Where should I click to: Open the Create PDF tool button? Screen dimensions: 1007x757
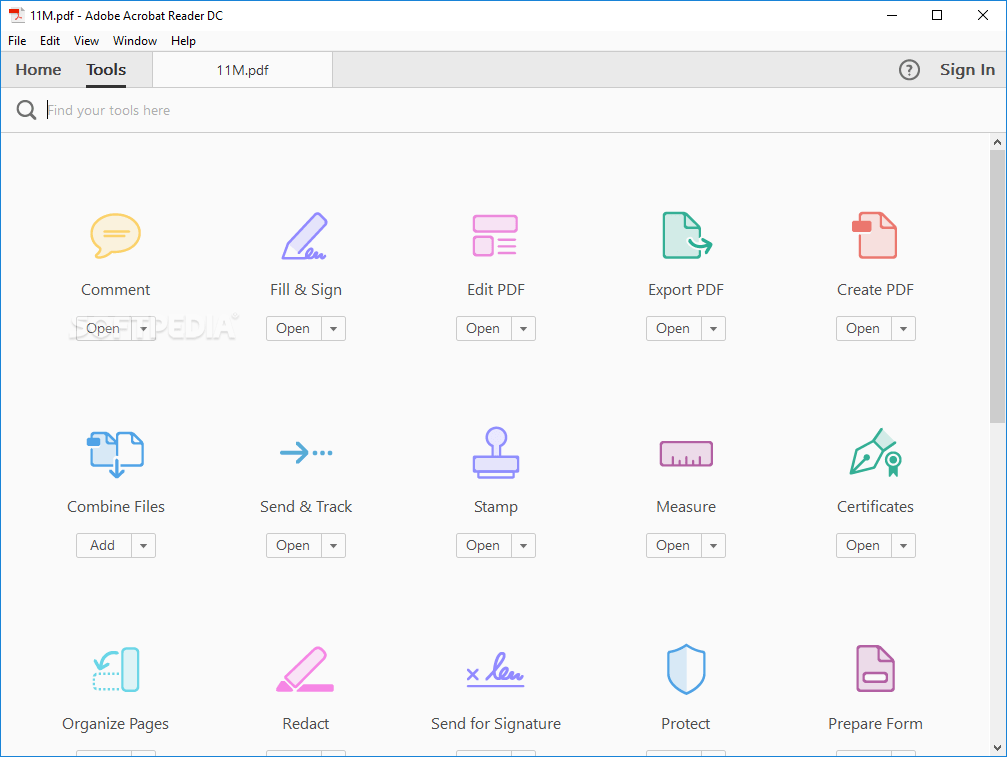point(864,329)
